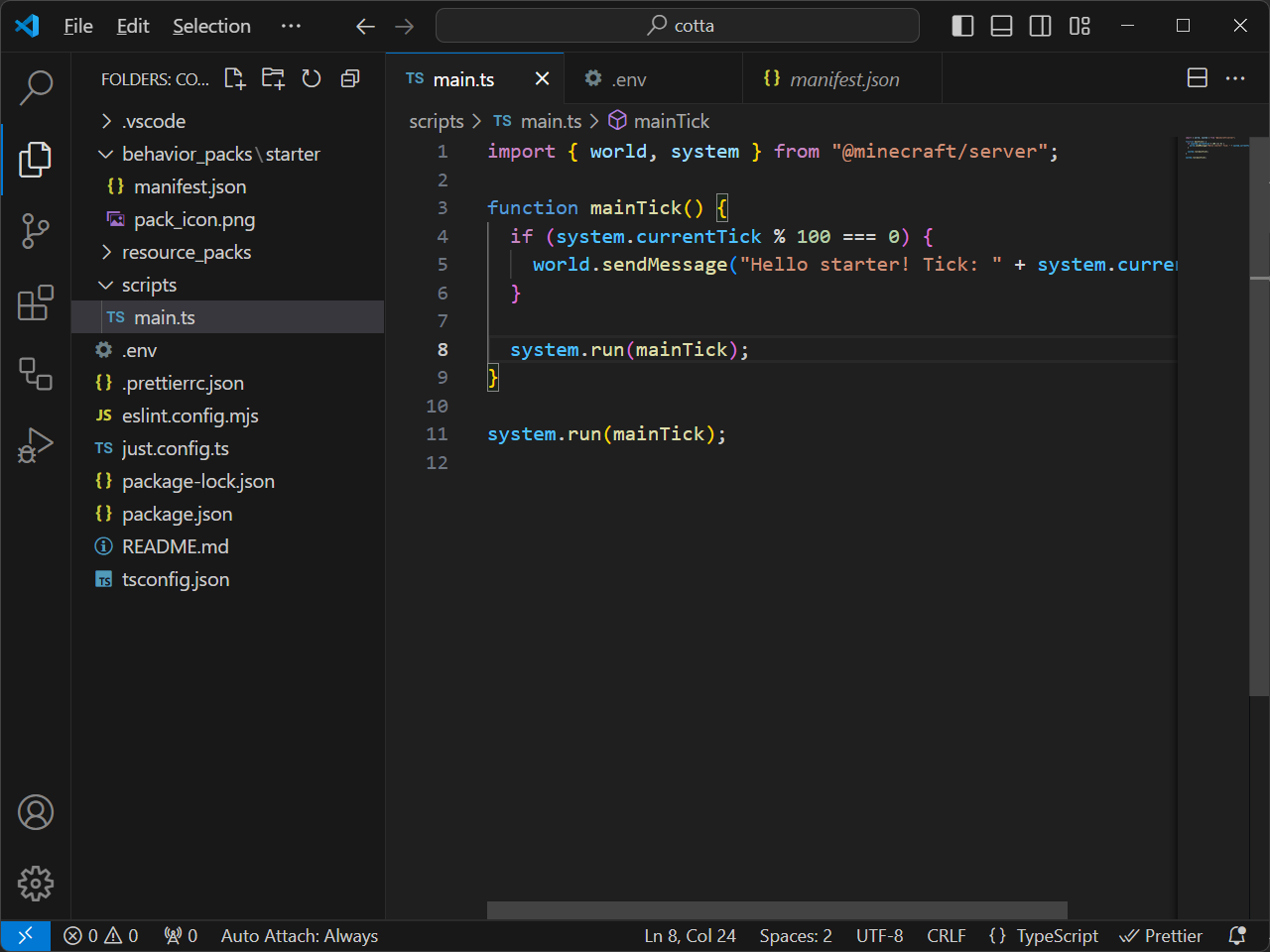Viewport: 1270px width, 952px height.
Task: Toggle the Secondary Side Bar
Action: pos(1040,26)
